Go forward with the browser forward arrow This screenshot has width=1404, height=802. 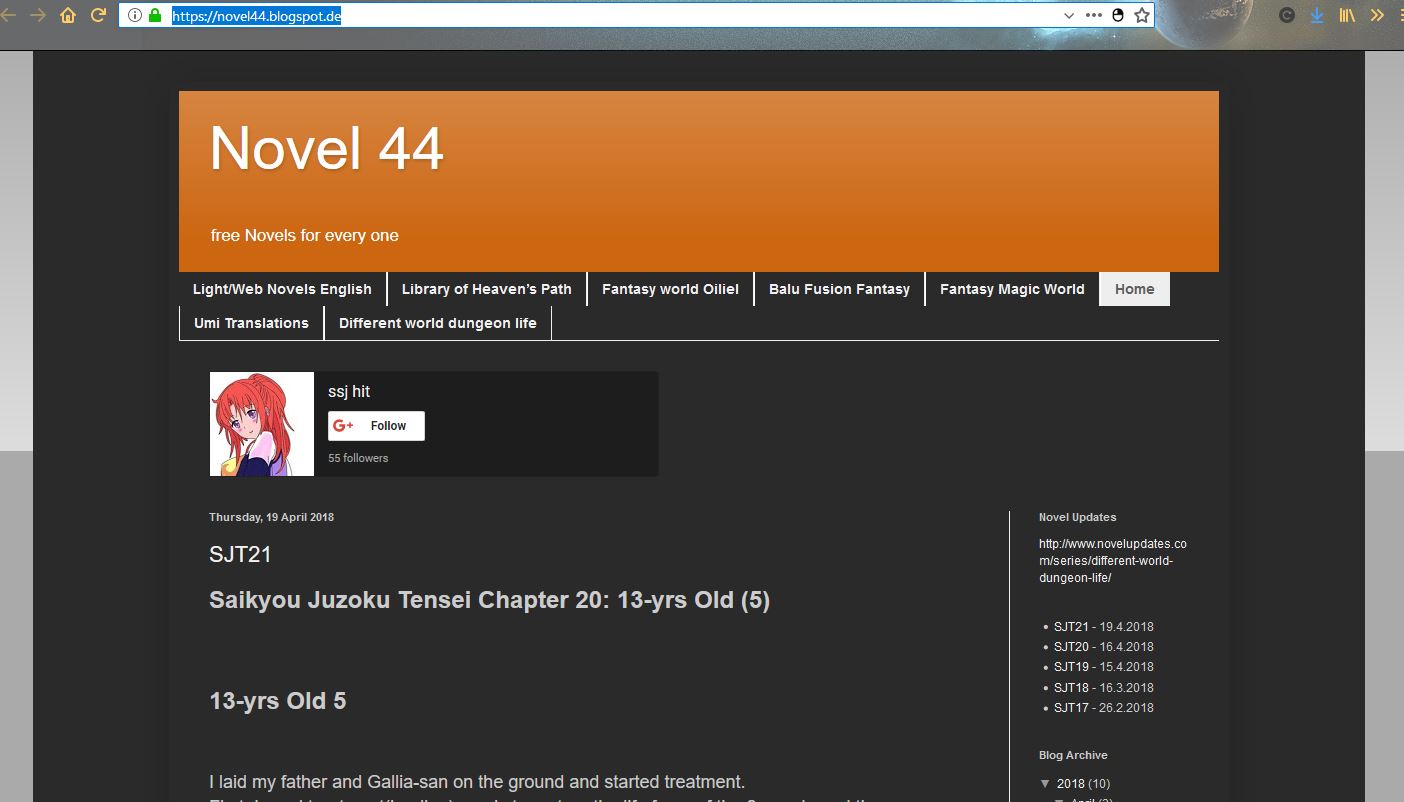(38, 15)
